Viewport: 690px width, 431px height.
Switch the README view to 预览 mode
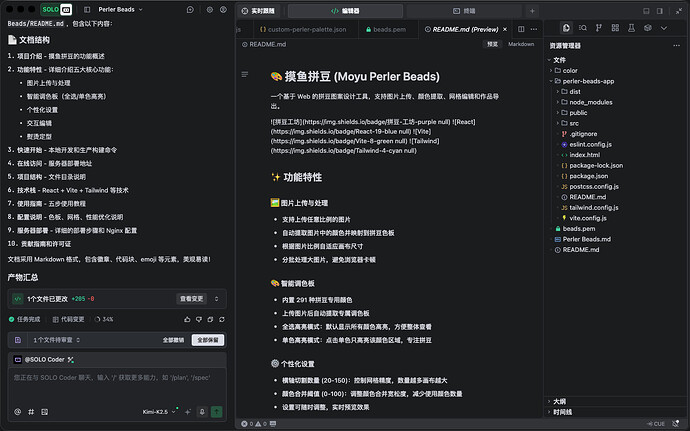point(493,45)
